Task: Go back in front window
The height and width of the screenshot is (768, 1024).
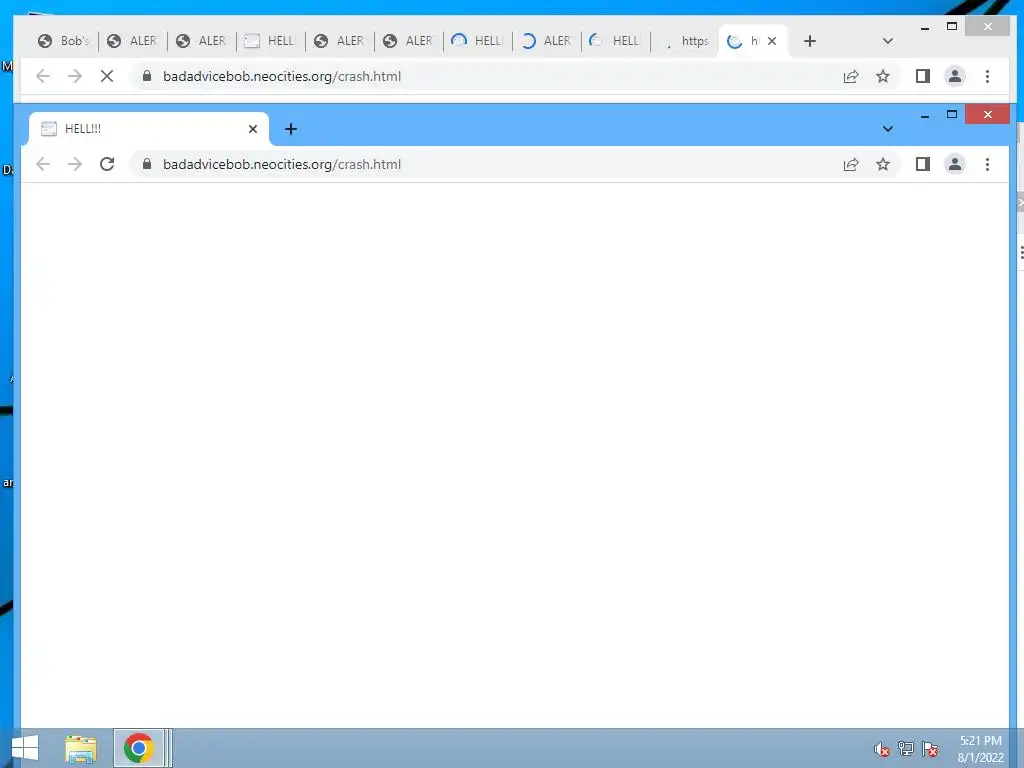Action: pyautogui.click(x=43, y=164)
